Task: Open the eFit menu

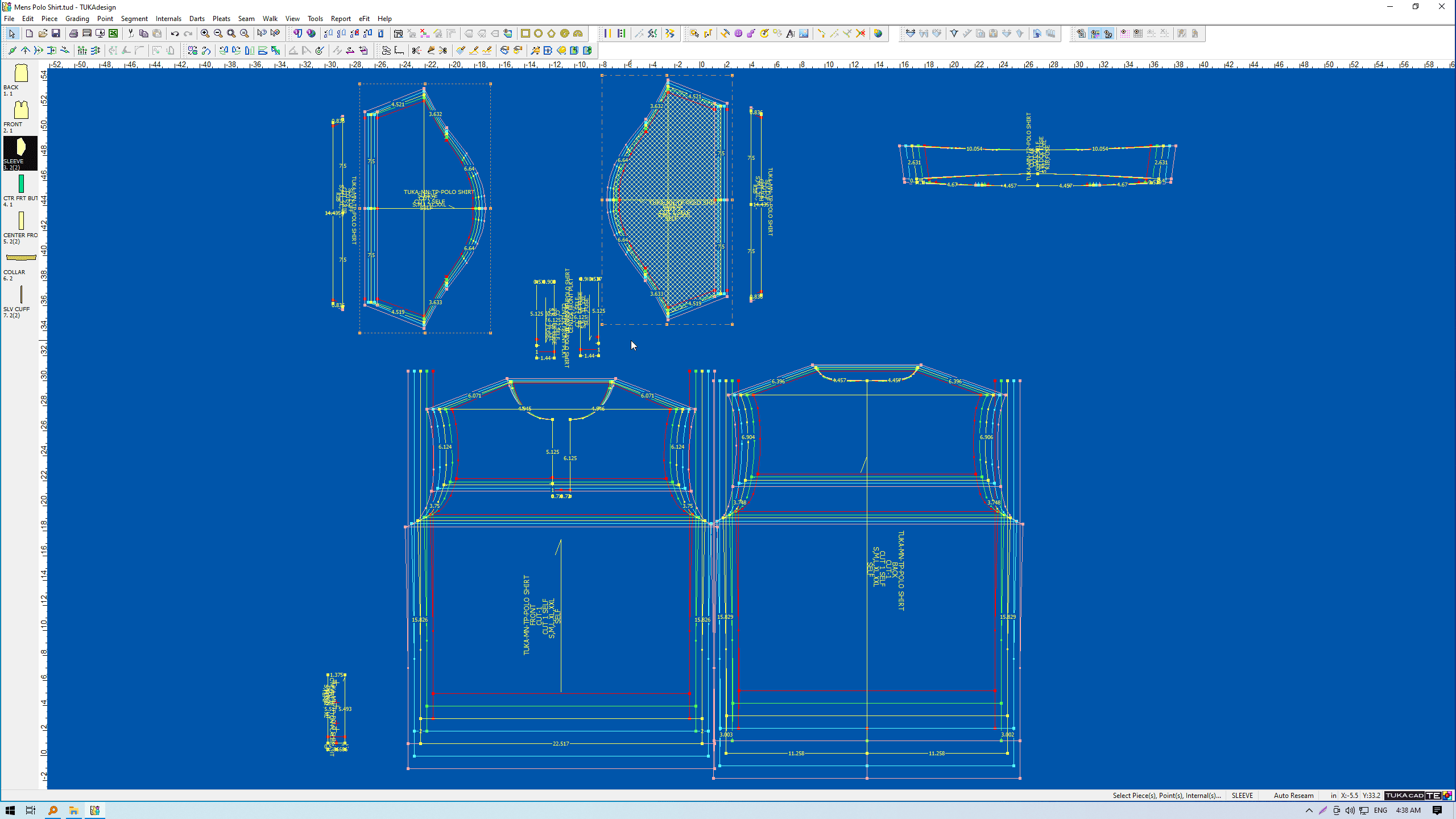Action: pos(364,18)
